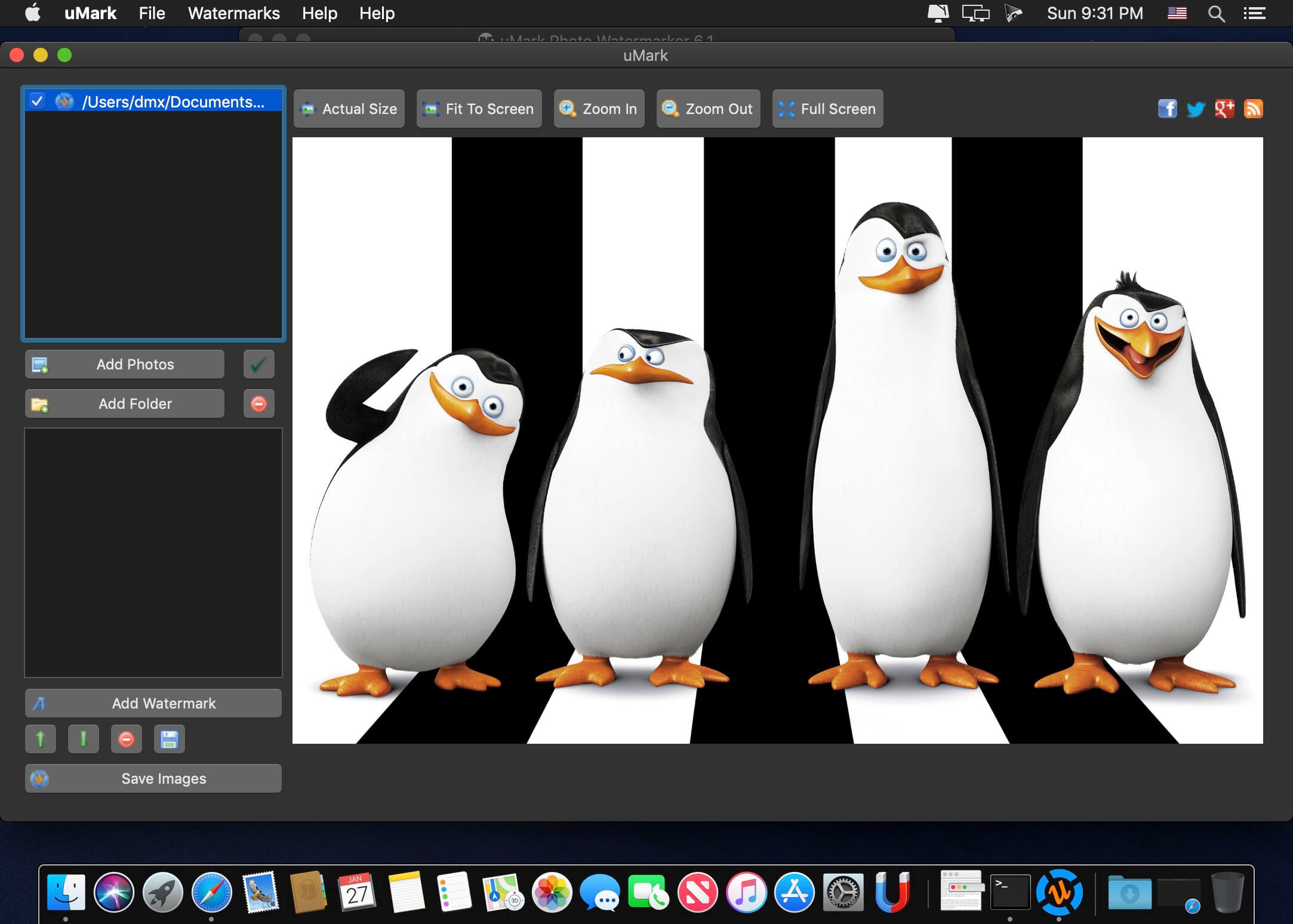Screen dimensions: 1293x924
Task: Click the Add Watermark button
Action: (153, 703)
